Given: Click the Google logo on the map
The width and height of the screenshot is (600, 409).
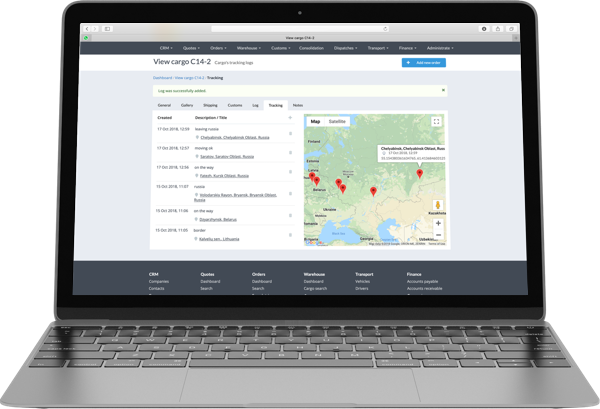Looking at the screenshot, I should click(x=314, y=242).
